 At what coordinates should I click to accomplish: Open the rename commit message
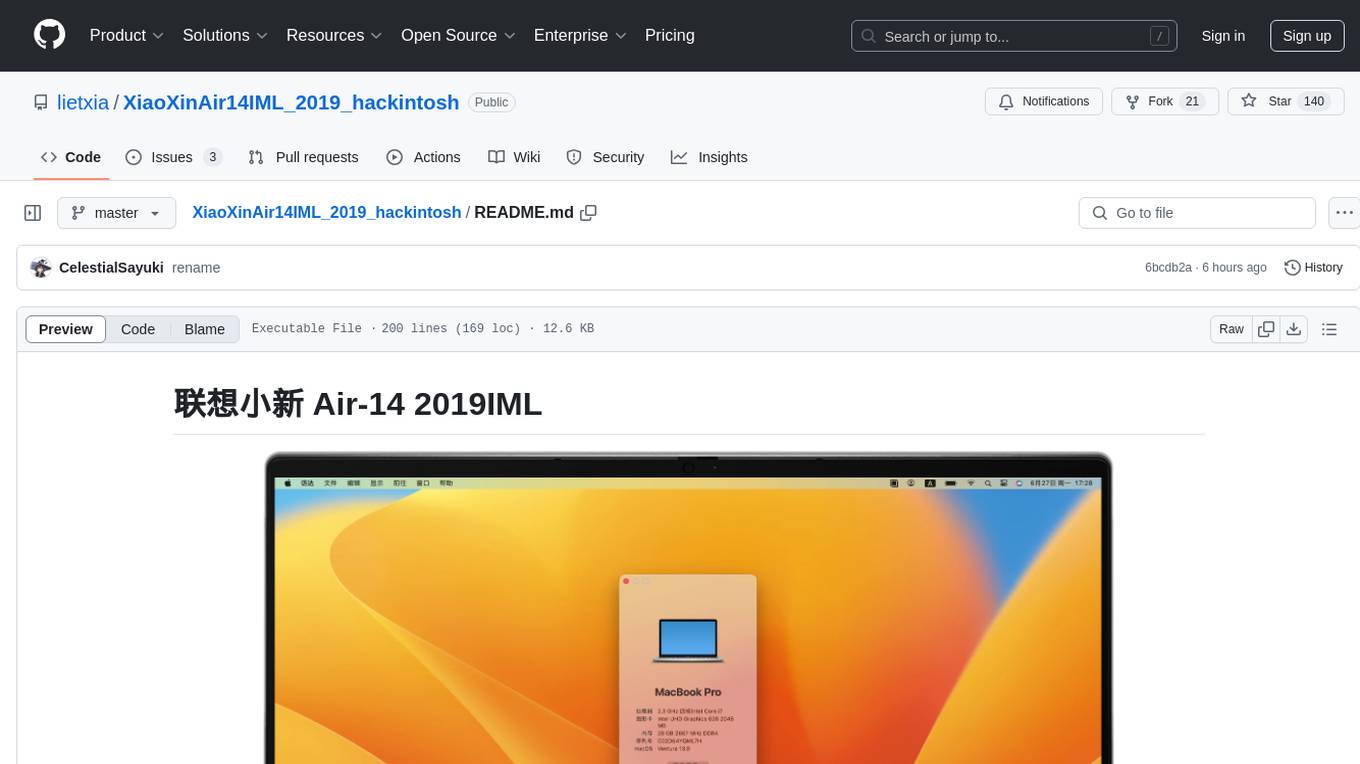196,267
